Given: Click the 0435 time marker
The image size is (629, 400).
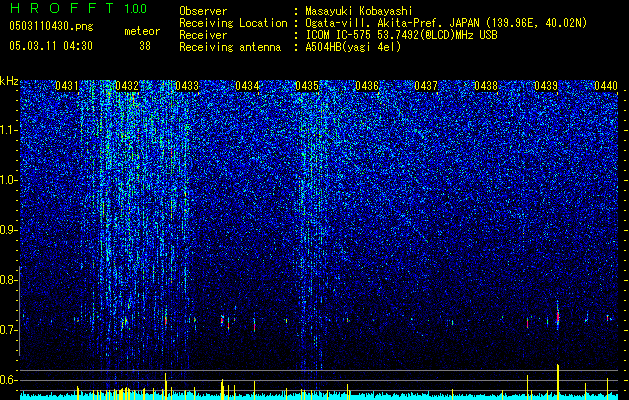Looking at the screenshot, I should (x=307, y=86).
